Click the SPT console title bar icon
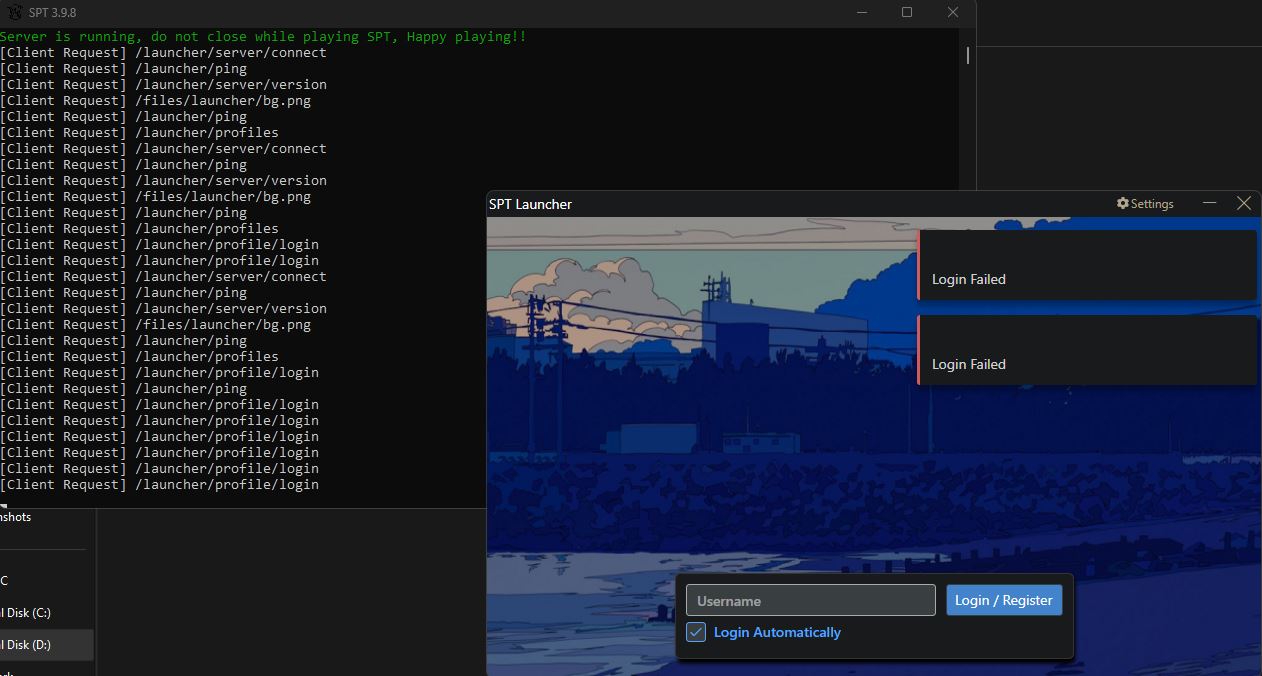This screenshot has width=1262, height=676. [x=13, y=12]
